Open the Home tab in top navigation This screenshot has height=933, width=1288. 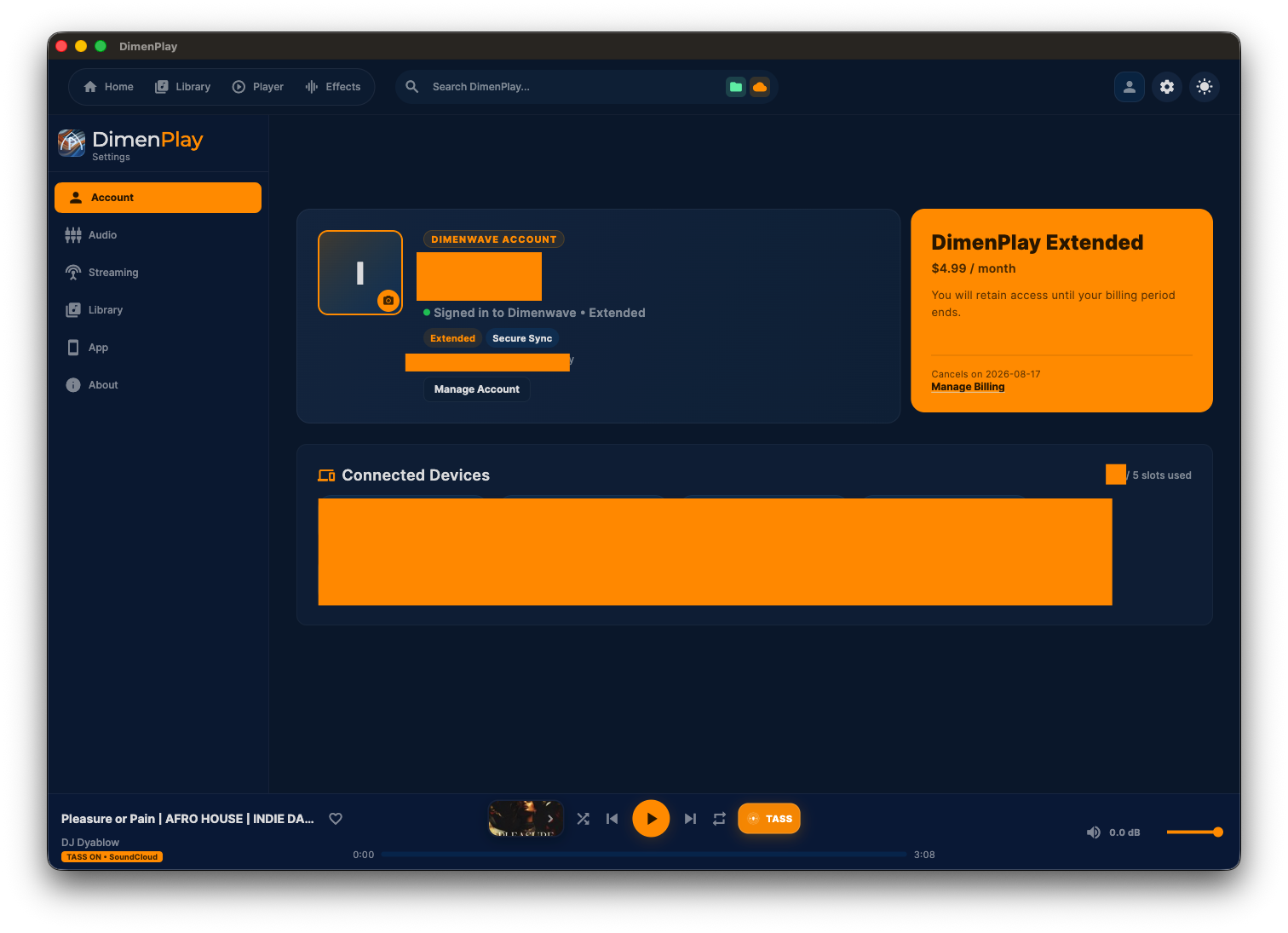108,87
